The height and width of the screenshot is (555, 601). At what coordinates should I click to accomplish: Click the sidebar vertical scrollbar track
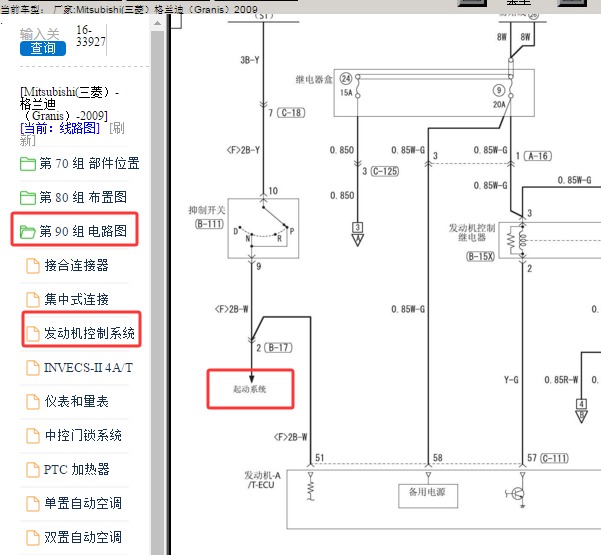click(157, 291)
